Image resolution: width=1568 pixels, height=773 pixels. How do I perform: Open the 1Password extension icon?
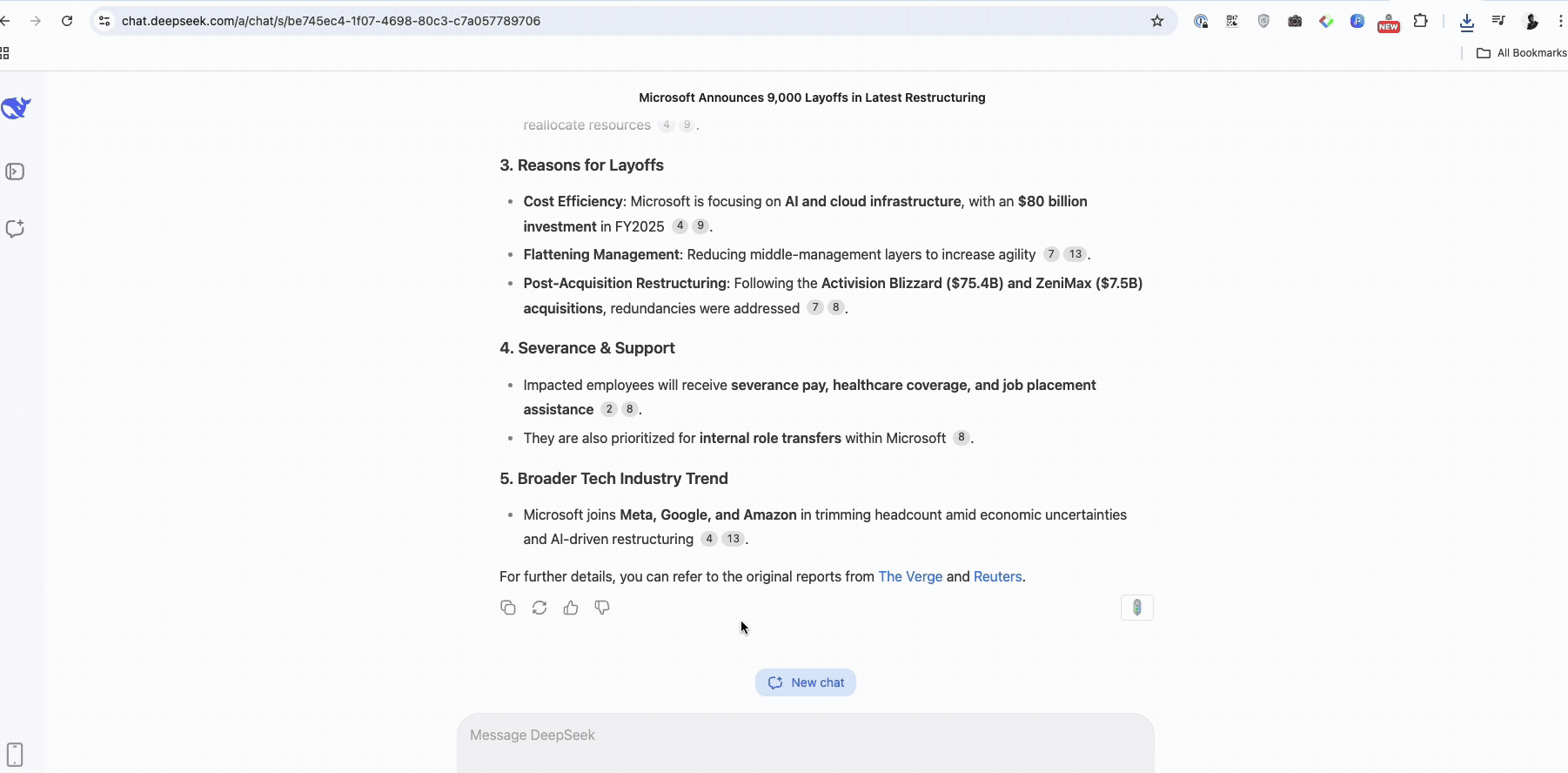1201,21
